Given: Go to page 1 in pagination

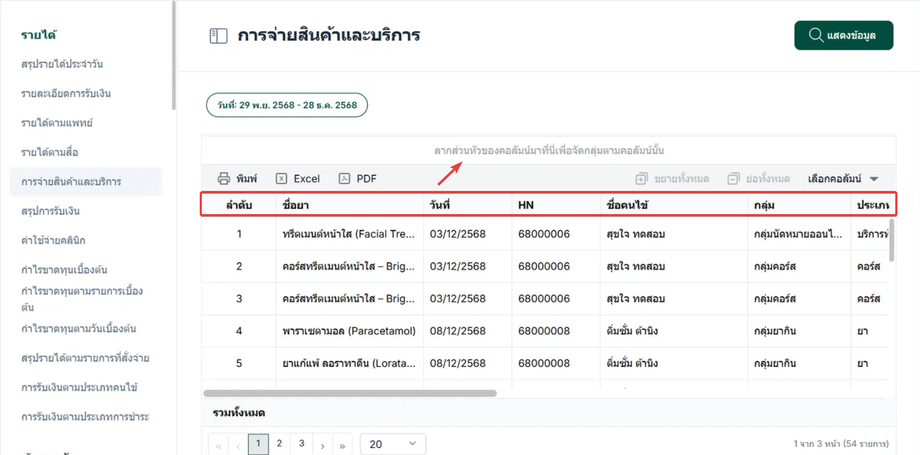Looking at the screenshot, I should click(259, 444).
